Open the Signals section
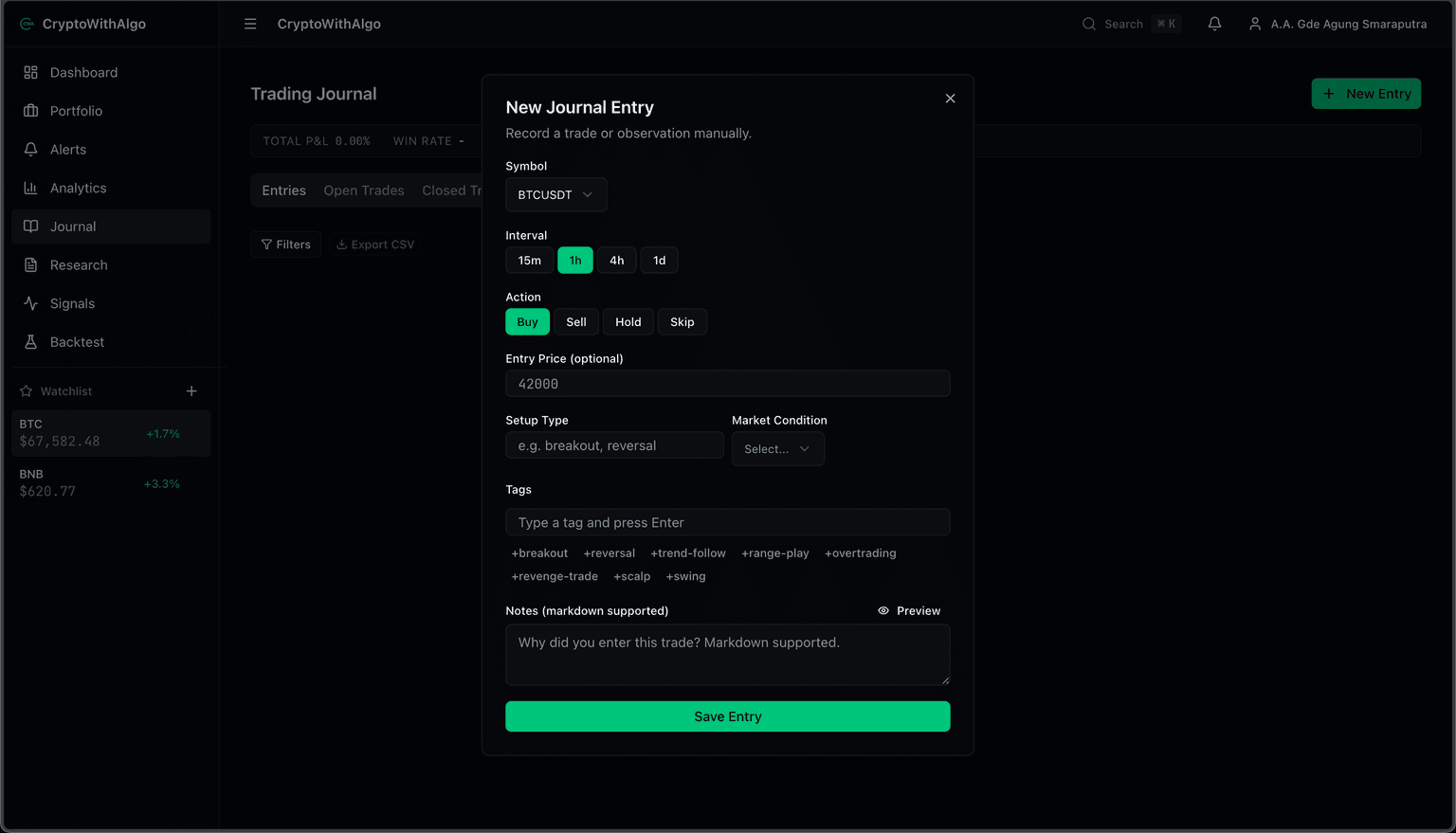 pyautogui.click(x=72, y=303)
